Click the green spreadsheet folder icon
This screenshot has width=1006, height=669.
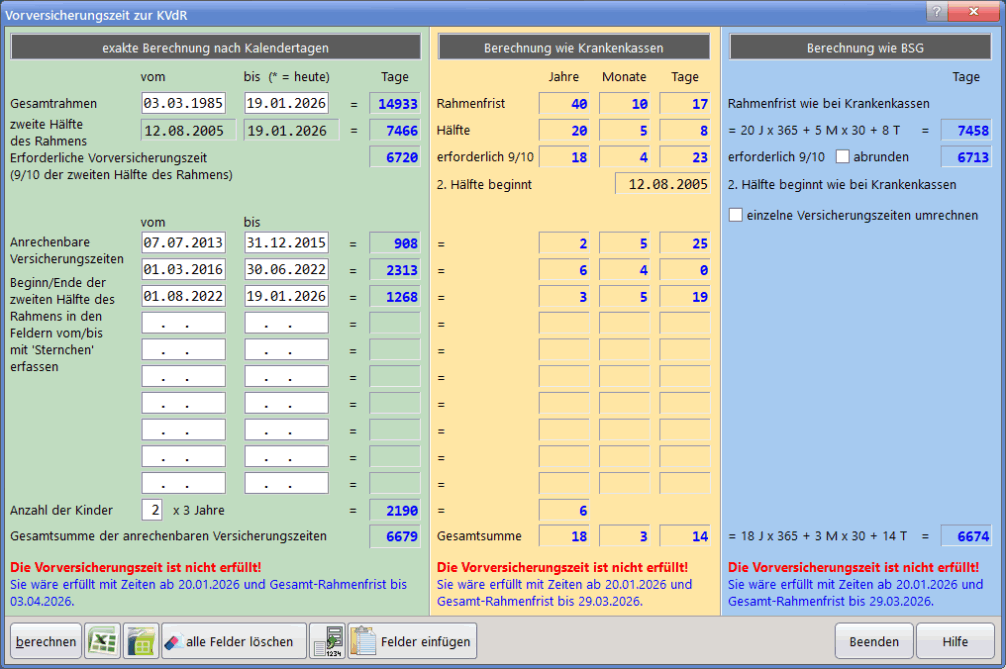[141, 641]
